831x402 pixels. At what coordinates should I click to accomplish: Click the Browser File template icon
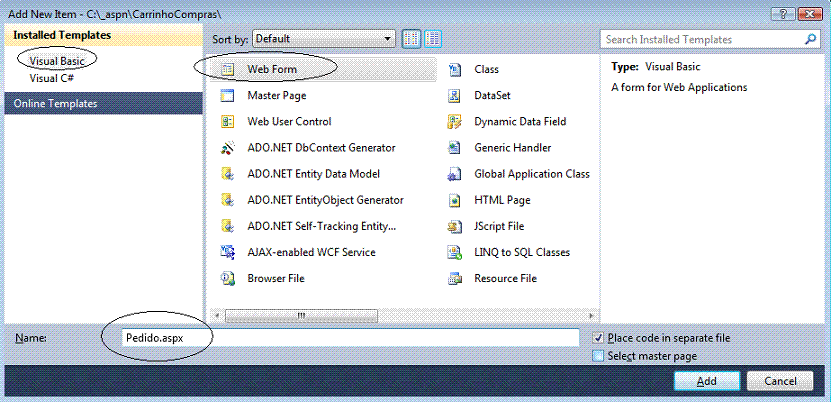[x=227, y=278]
